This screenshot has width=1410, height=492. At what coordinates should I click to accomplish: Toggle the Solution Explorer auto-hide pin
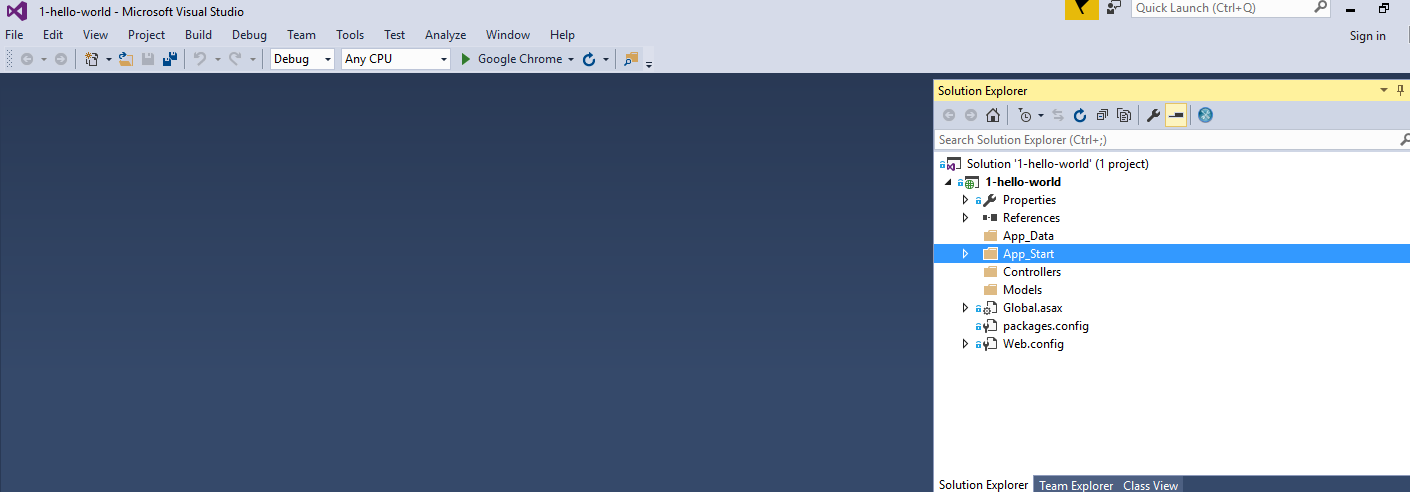(1400, 90)
